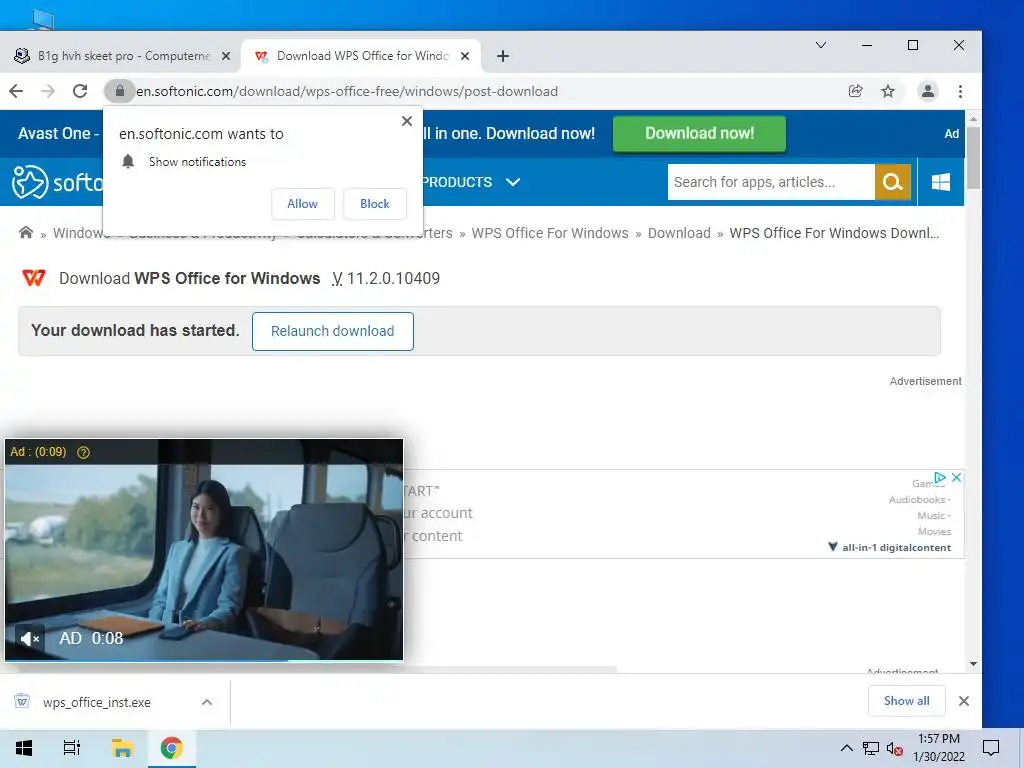Dismiss the notification permission popup
The image size is (1024, 768).
pyautogui.click(x=407, y=121)
